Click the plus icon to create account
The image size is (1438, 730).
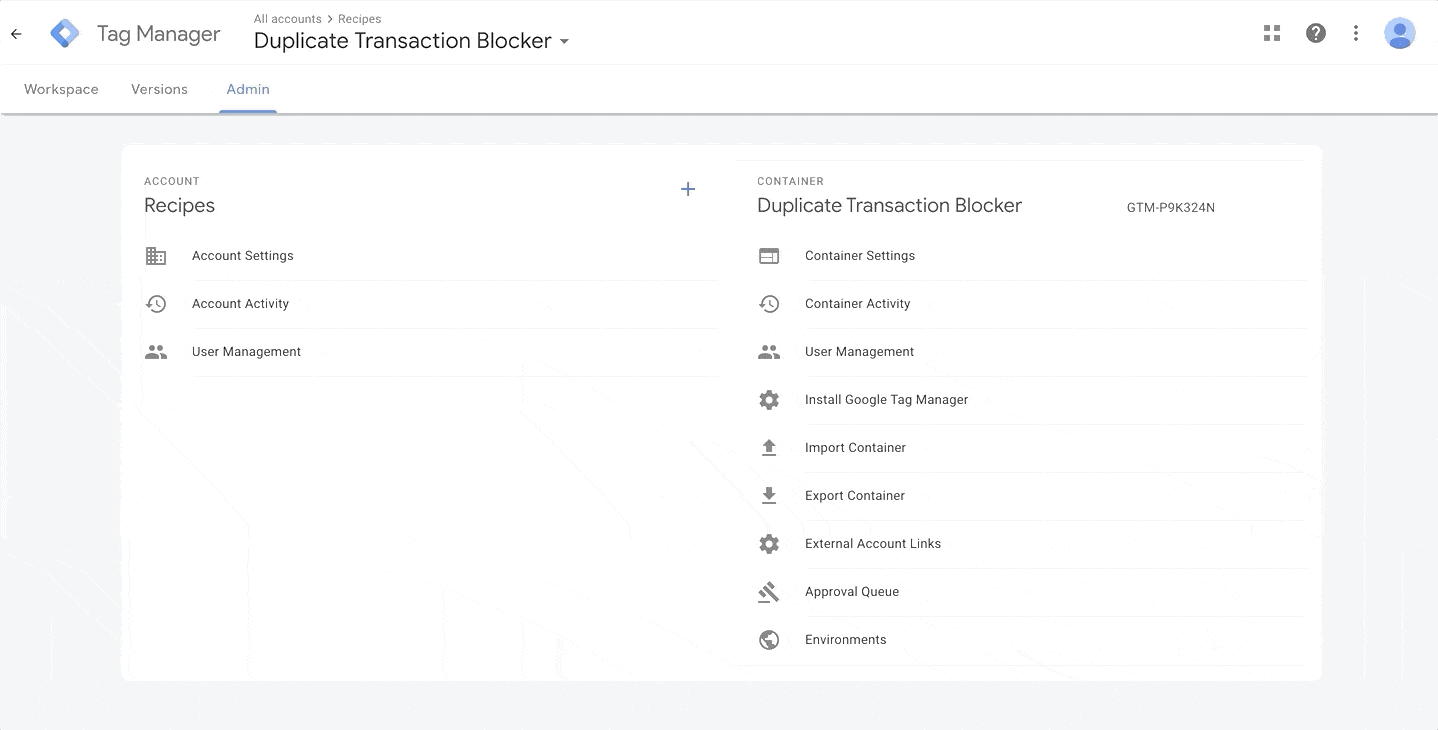pyautogui.click(x=688, y=189)
